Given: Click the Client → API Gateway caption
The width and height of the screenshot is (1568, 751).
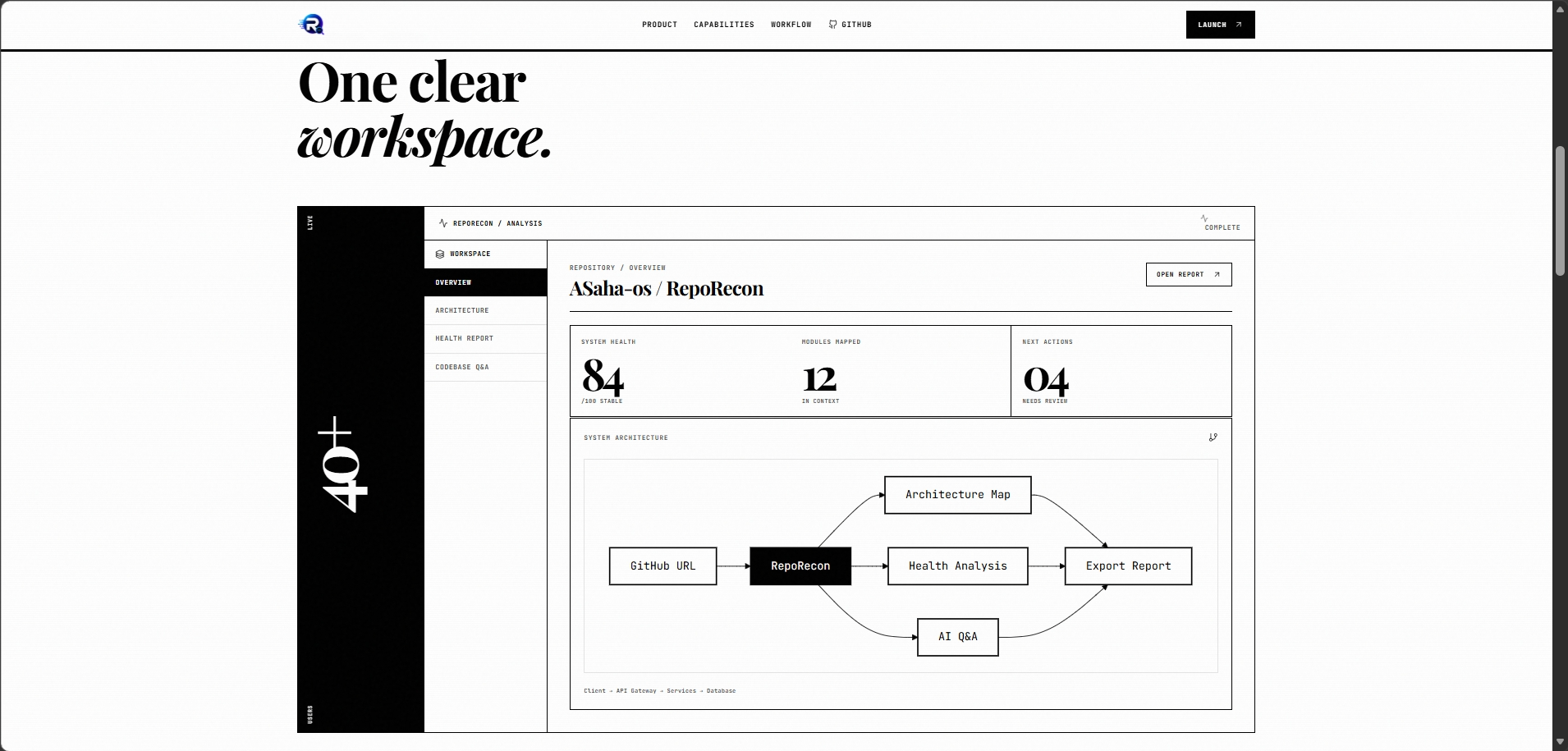Looking at the screenshot, I should [x=659, y=691].
